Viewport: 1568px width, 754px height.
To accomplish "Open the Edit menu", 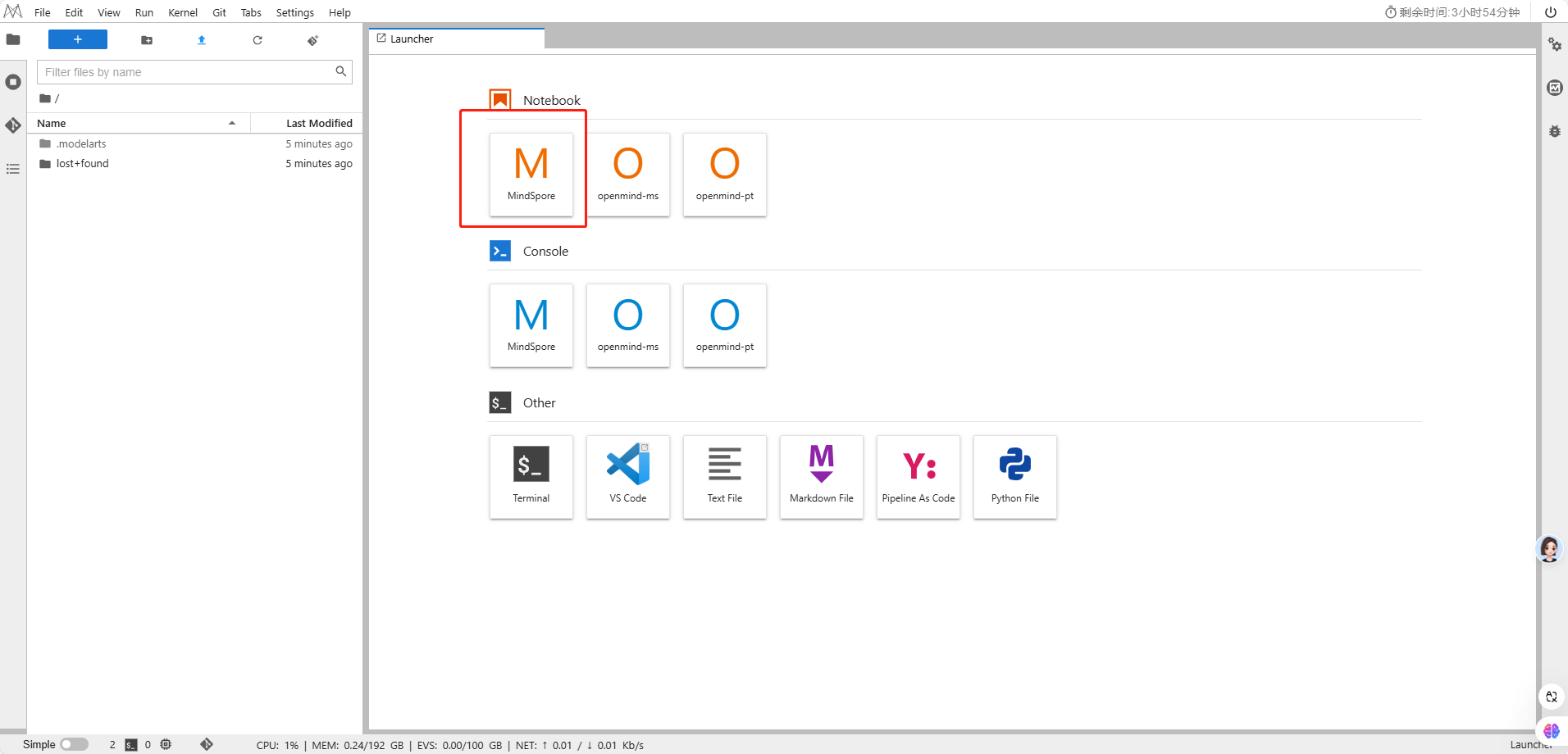I will 74,12.
